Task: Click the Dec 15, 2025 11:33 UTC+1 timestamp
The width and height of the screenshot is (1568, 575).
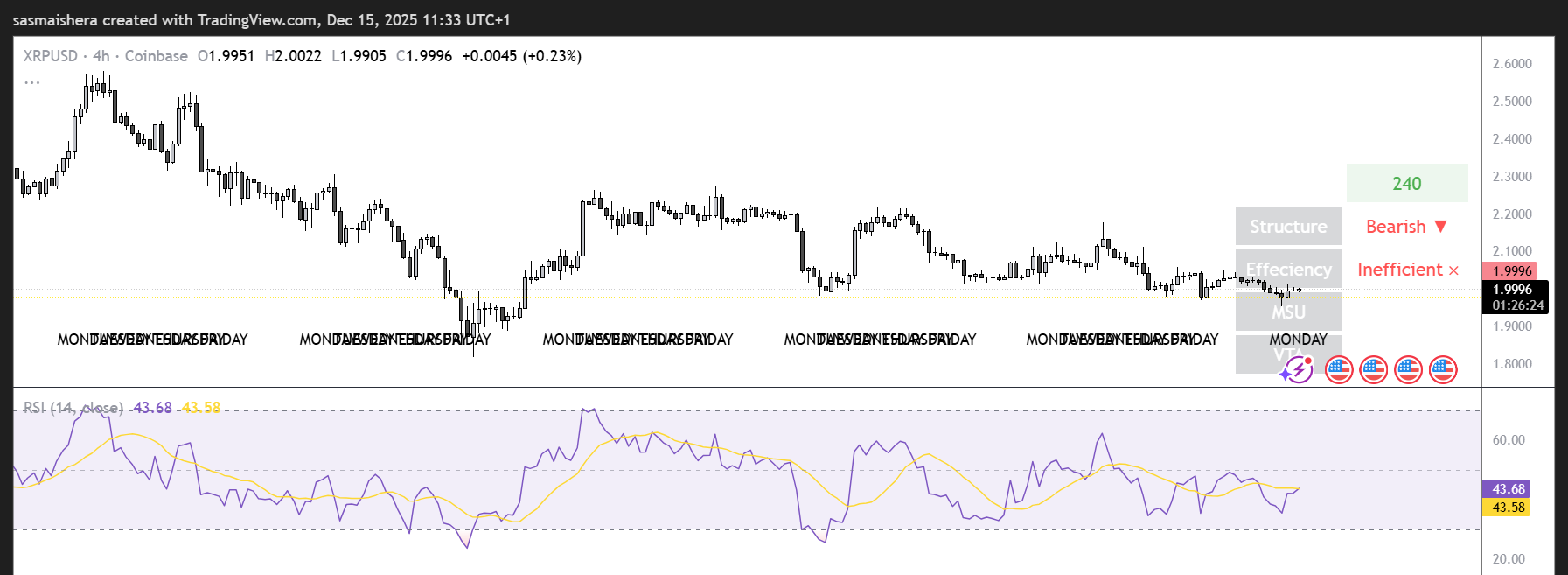Action: [418, 19]
